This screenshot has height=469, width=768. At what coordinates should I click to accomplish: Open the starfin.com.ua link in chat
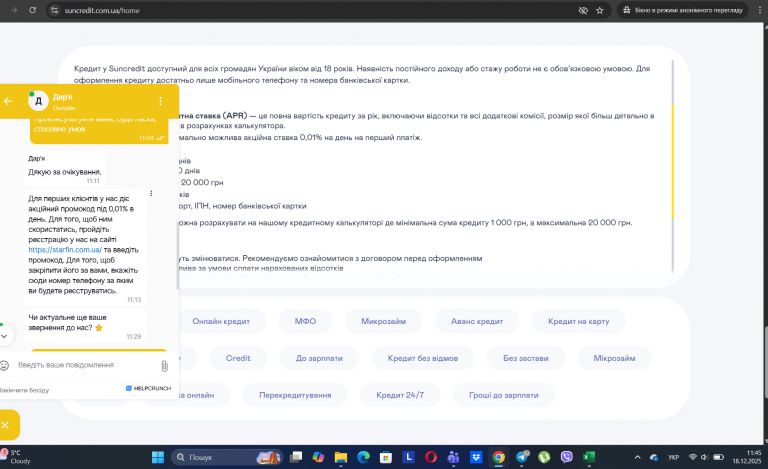tap(65, 250)
